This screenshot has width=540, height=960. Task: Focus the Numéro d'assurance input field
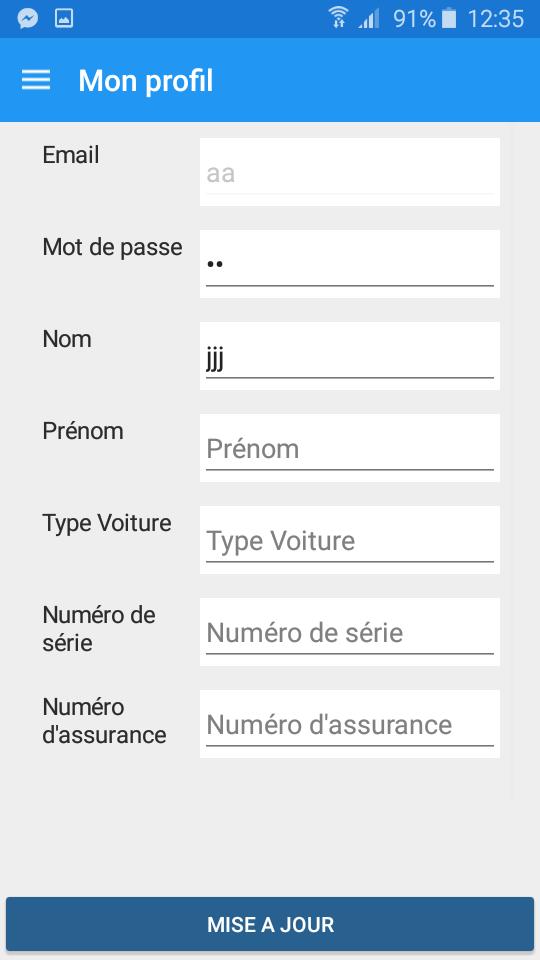point(350,724)
